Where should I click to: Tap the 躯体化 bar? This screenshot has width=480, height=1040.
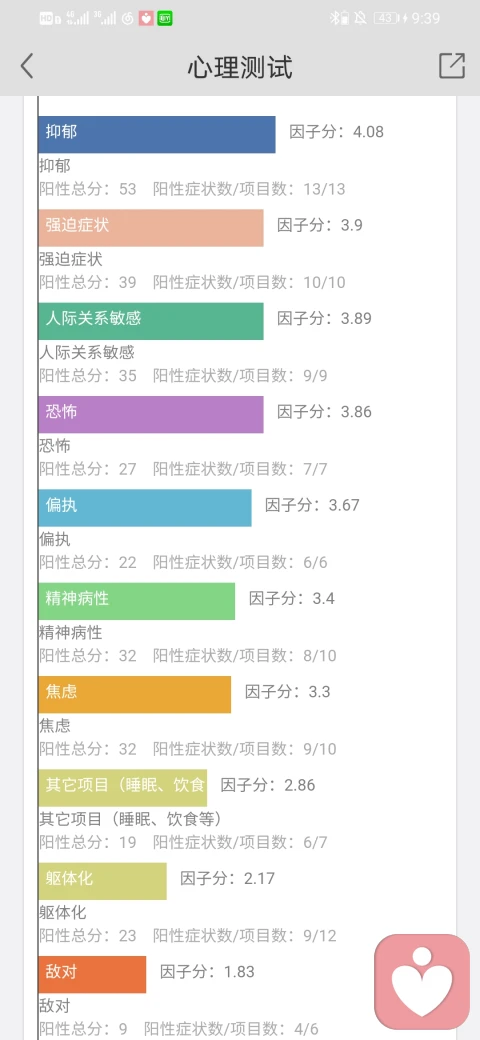click(x=102, y=881)
